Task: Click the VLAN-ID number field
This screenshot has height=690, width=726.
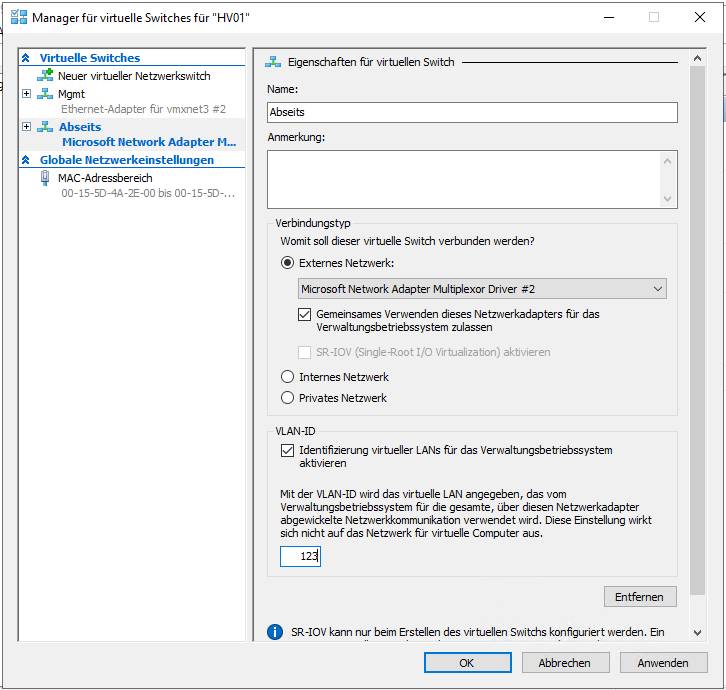Action: click(300, 556)
